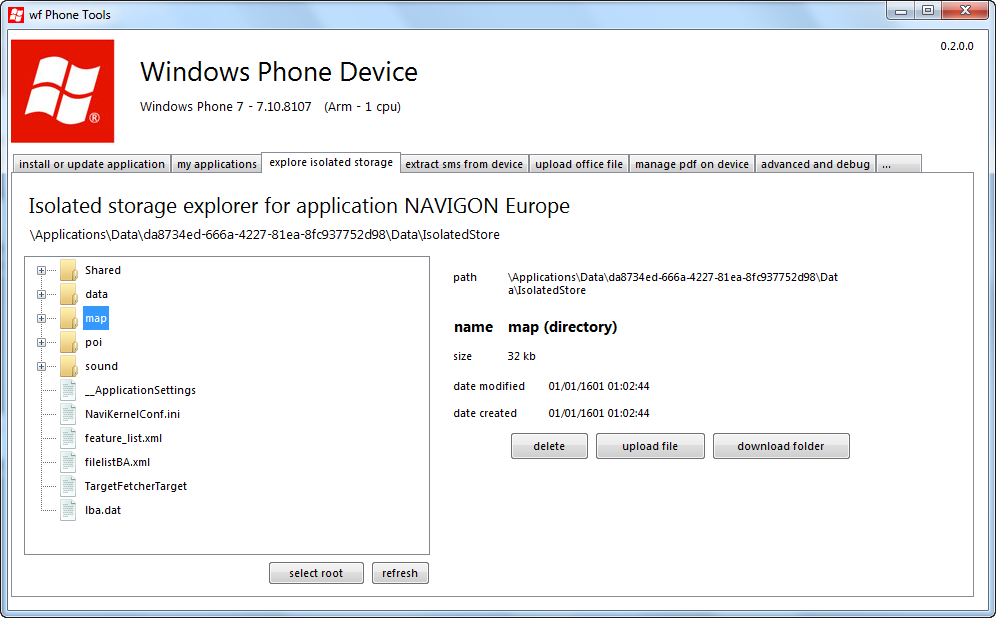Open the install or update application tab
The width and height of the screenshot is (996, 618).
tap(91, 164)
